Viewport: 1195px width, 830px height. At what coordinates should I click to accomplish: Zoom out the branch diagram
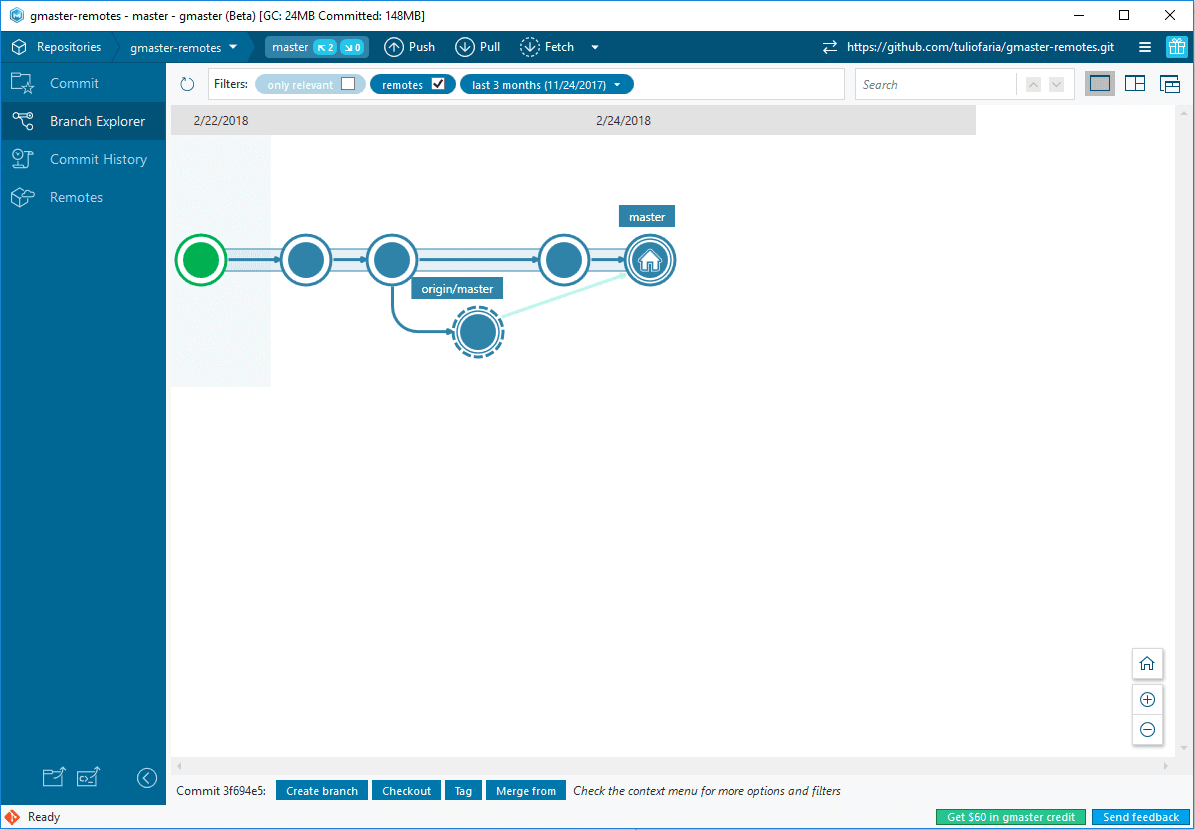[x=1147, y=729]
